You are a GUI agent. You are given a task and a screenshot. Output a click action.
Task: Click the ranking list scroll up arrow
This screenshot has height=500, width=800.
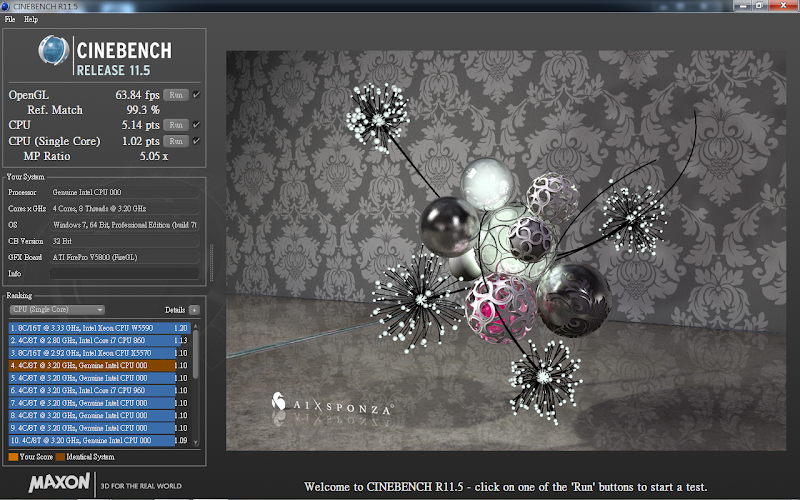point(195,326)
